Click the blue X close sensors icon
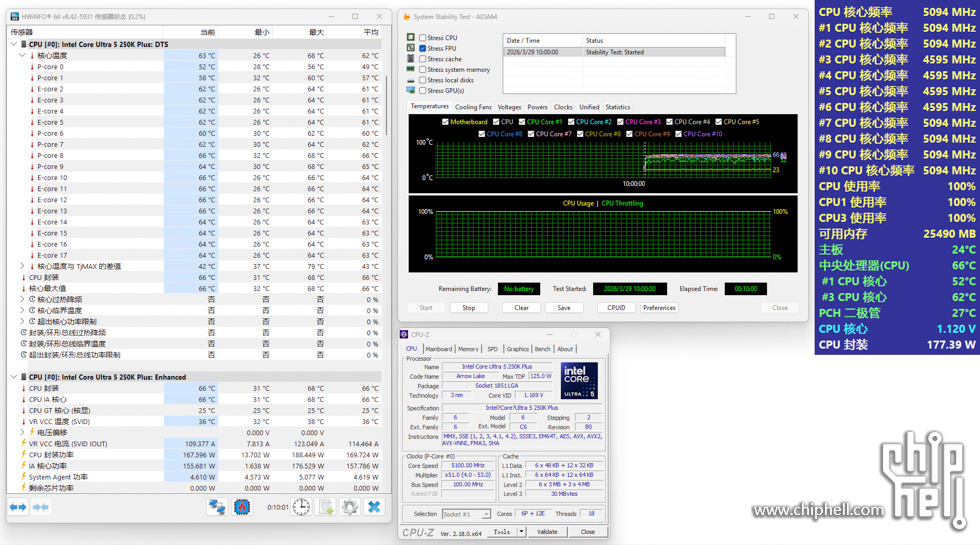This screenshot has height=545, width=980. coord(374,507)
